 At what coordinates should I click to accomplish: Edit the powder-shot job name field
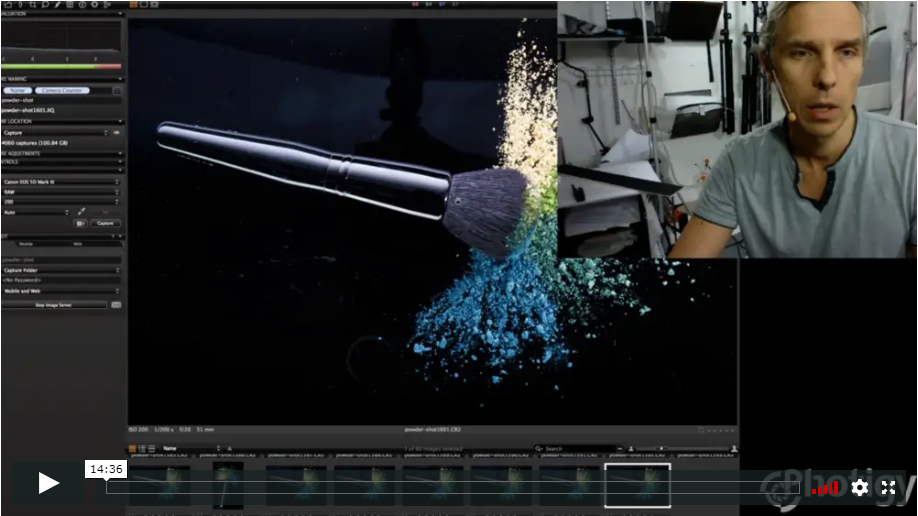tap(61, 100)
